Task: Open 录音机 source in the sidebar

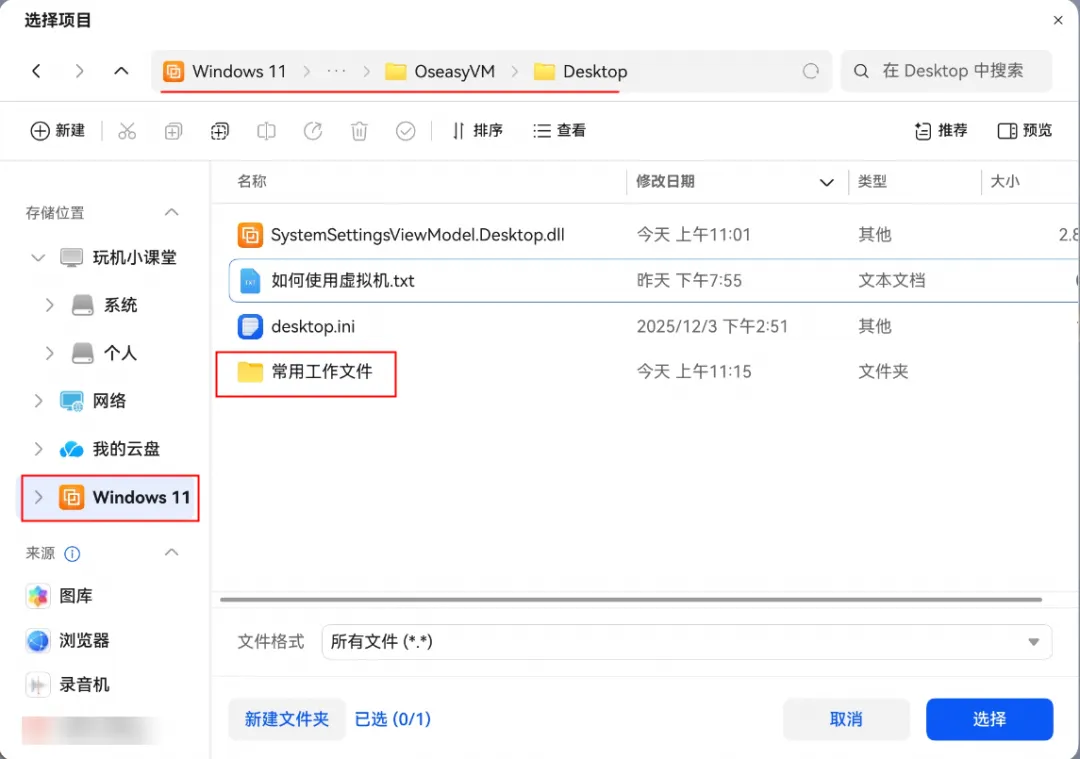Action: pos(68,685)
